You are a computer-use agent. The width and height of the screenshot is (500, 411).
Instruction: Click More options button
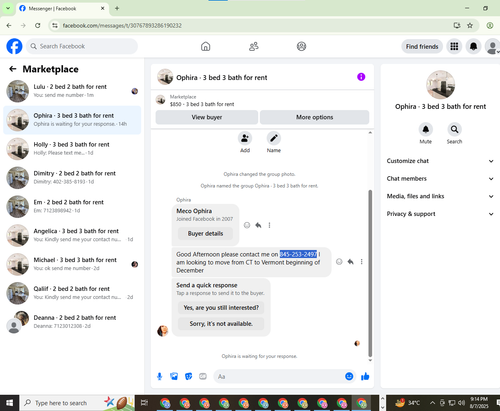point(314,117)
